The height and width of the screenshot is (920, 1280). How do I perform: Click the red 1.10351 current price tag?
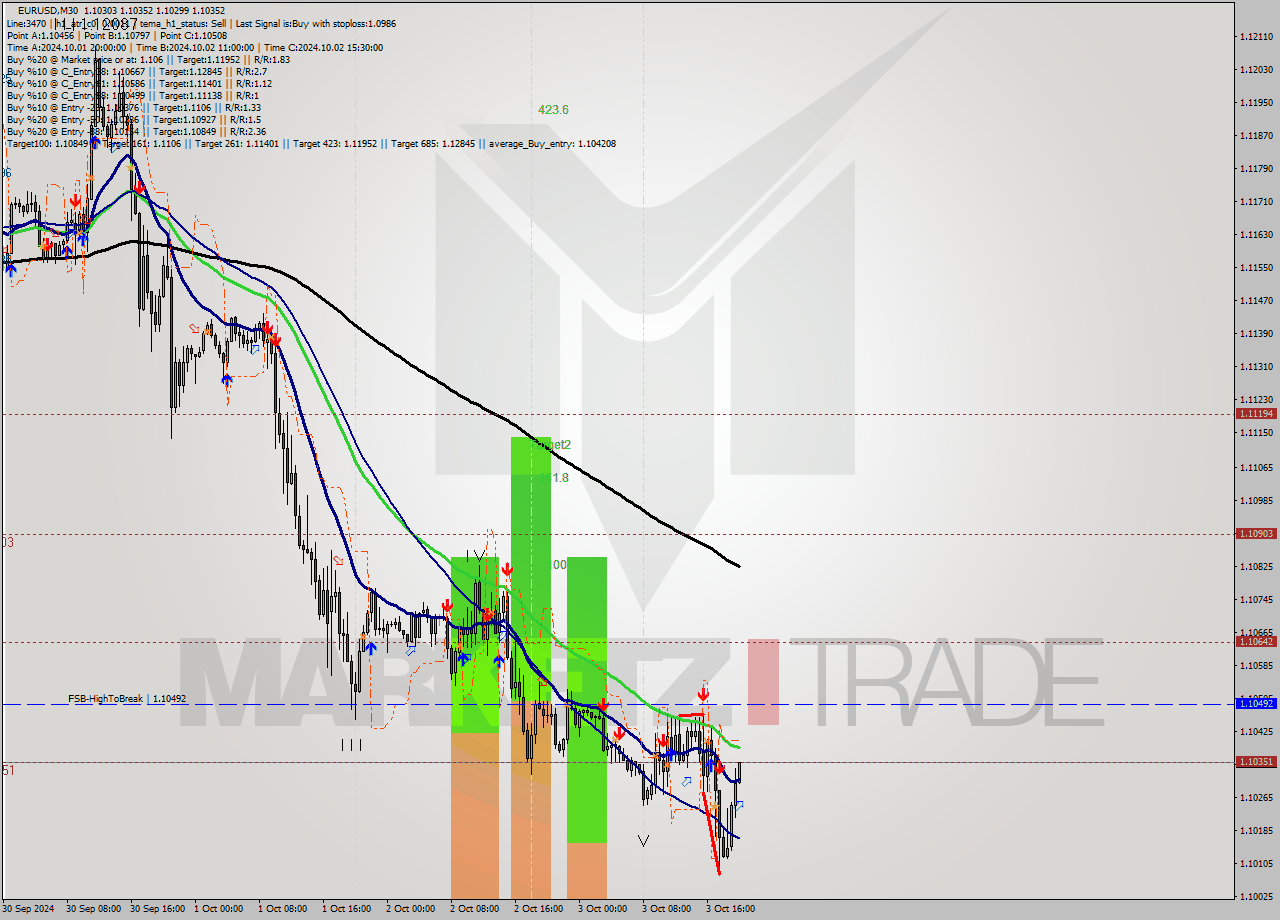click(1256, 762)
